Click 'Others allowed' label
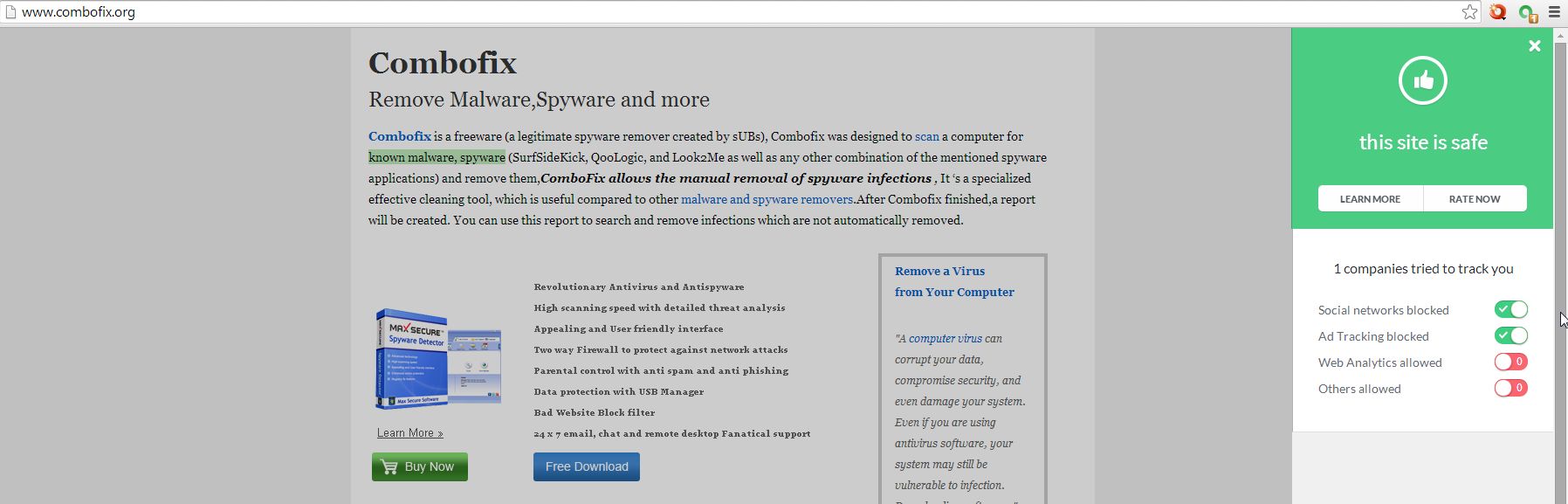The height and width of the screenshot is (504, 1568). pyautogui.click(x=1359, y=389)
